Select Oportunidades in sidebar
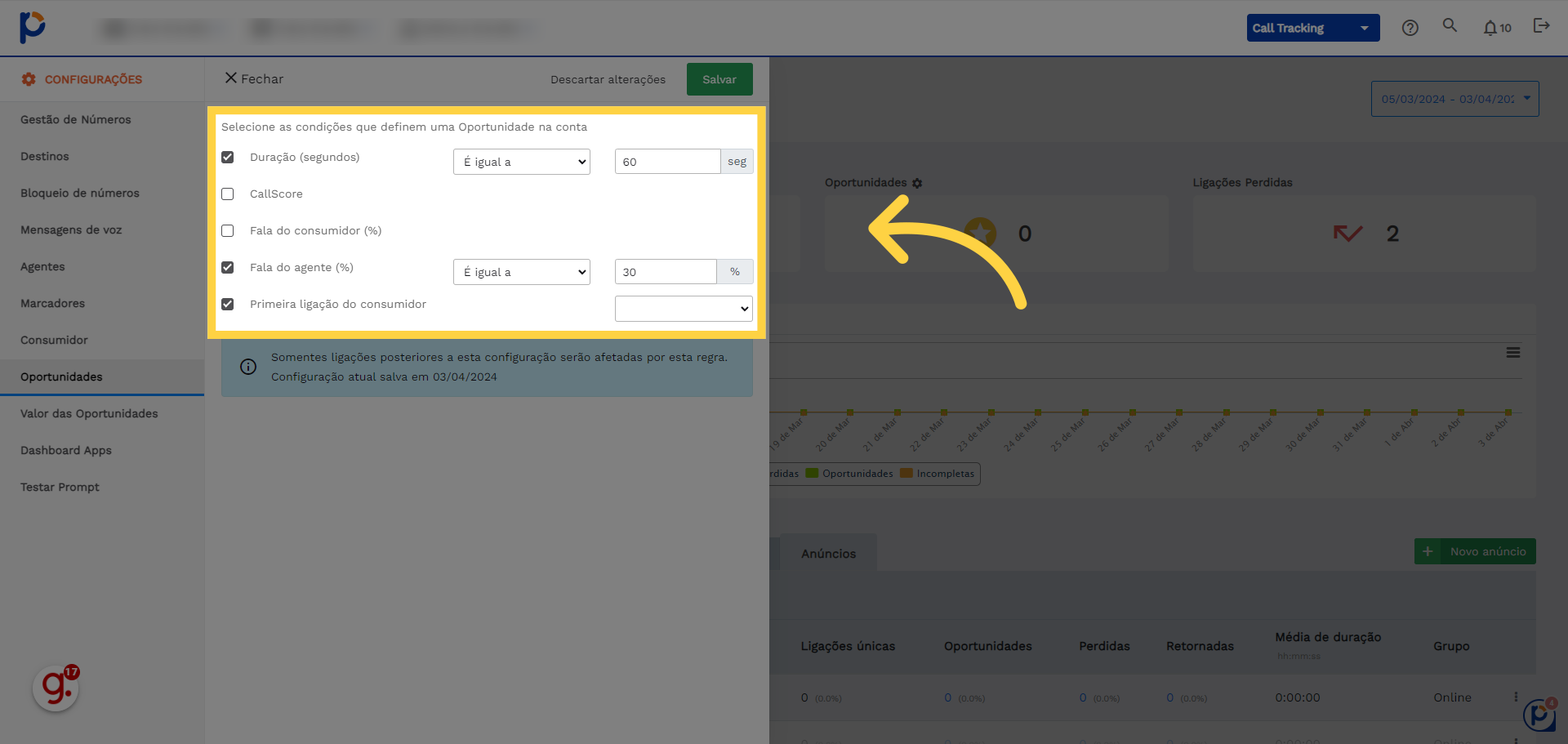This screenshot has height=744, width=1568. pyautogui.click(x=102, y=376)
